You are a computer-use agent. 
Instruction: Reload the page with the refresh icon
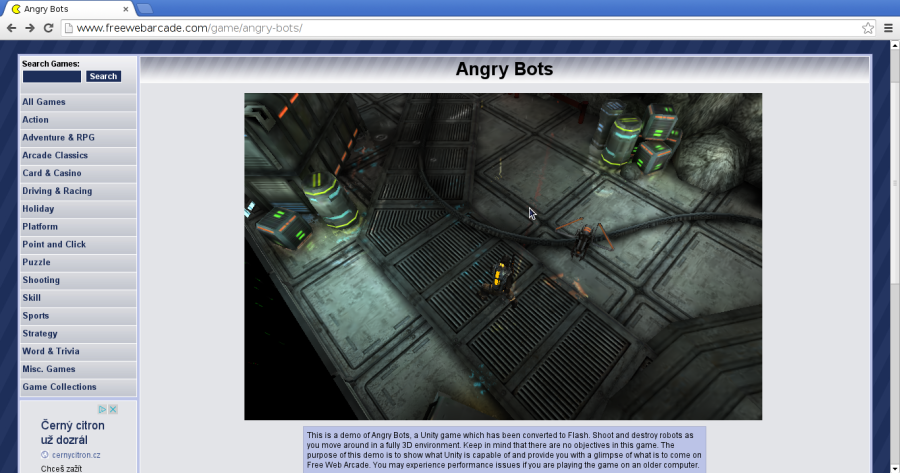49,28
